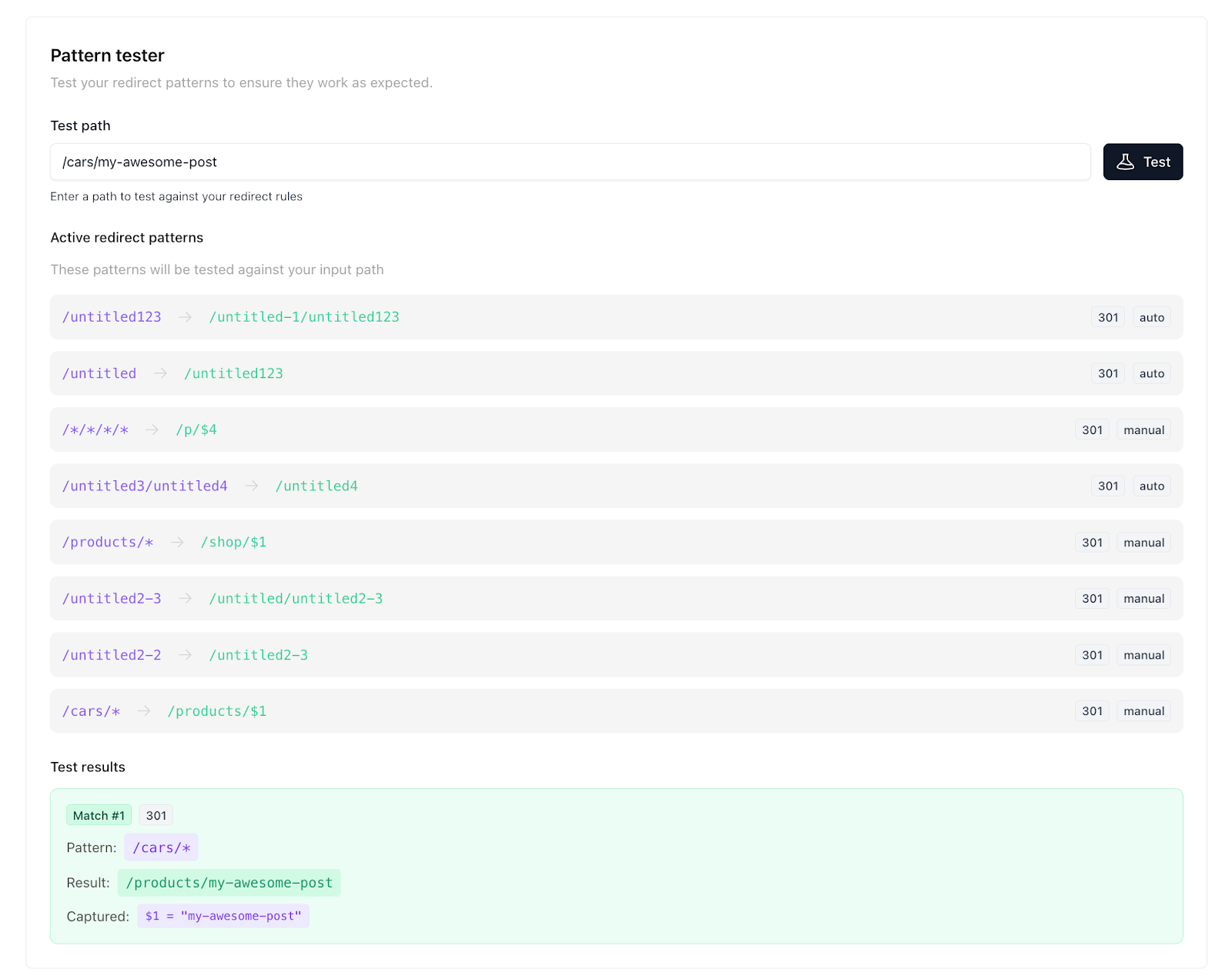Click into the Test path input field

(x=570, y=162)
